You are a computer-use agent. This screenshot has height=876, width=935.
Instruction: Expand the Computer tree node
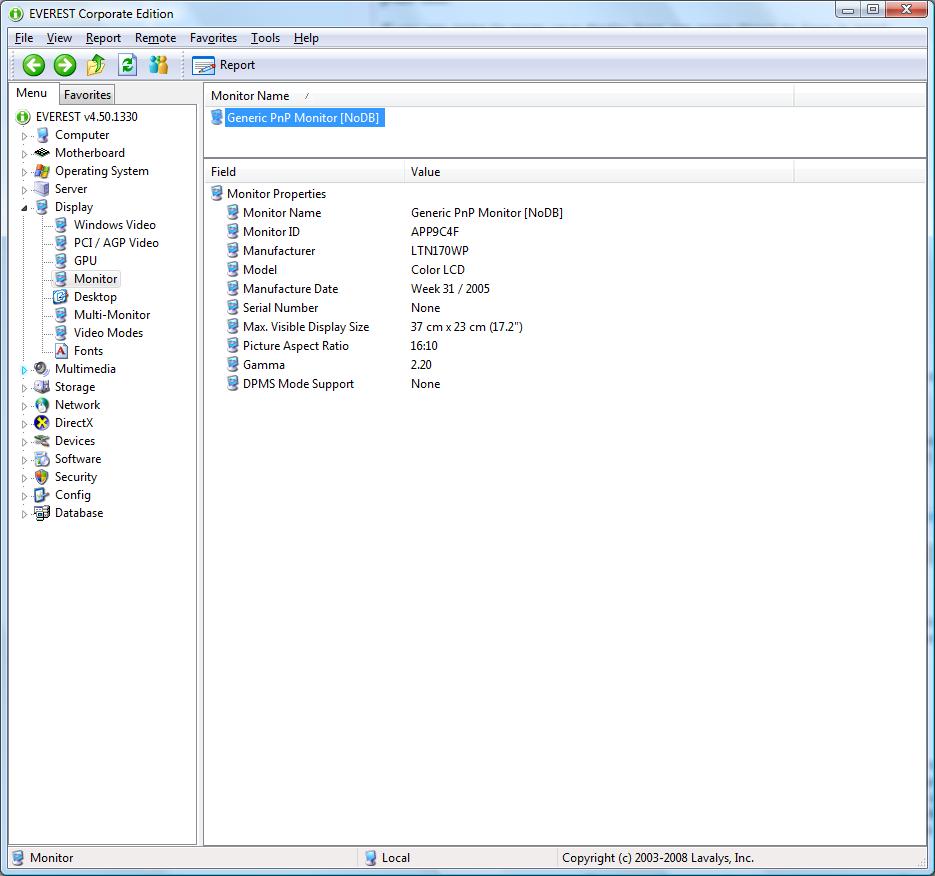pyautogui.click(x=24, y=136)
